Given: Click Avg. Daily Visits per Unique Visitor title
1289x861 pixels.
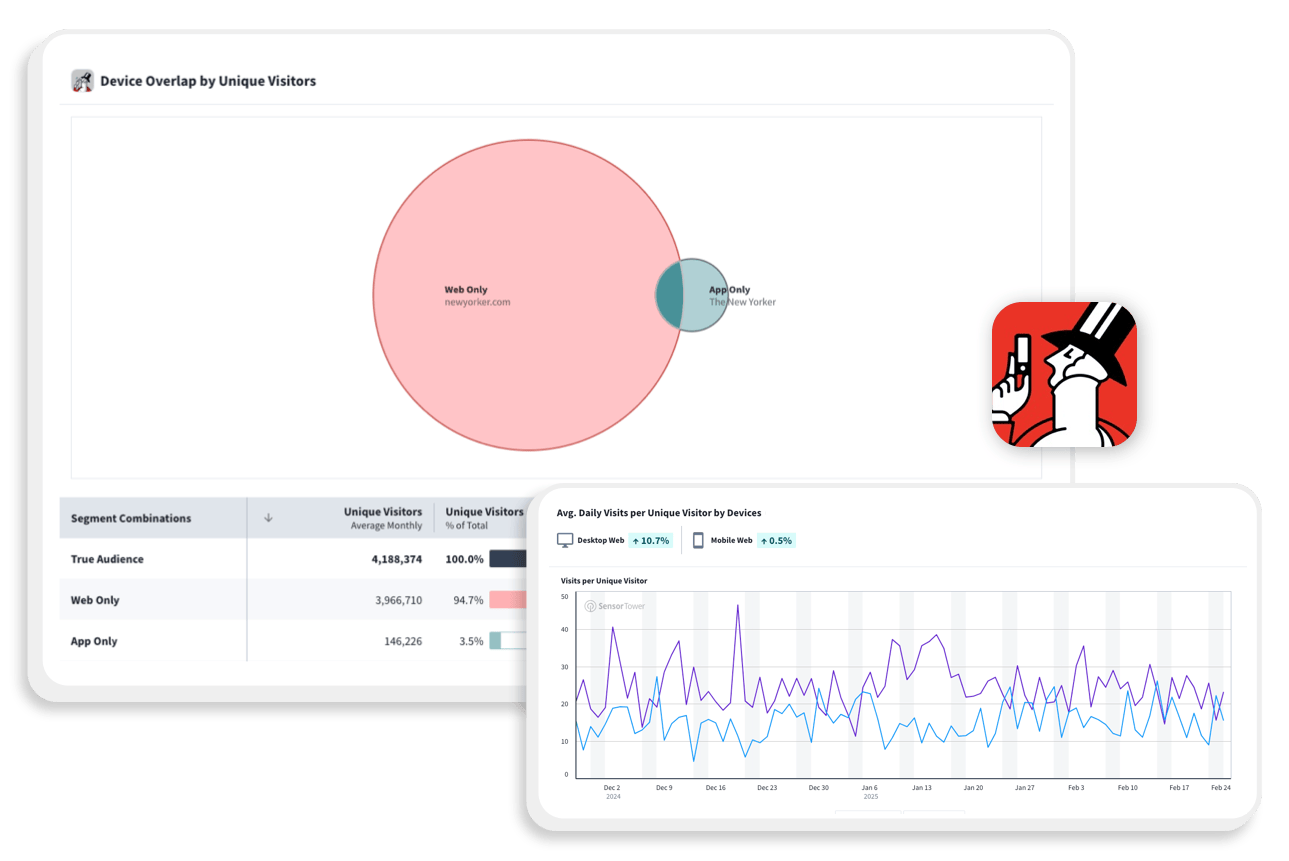Looking at the screenshot, I should pos(659,513).
